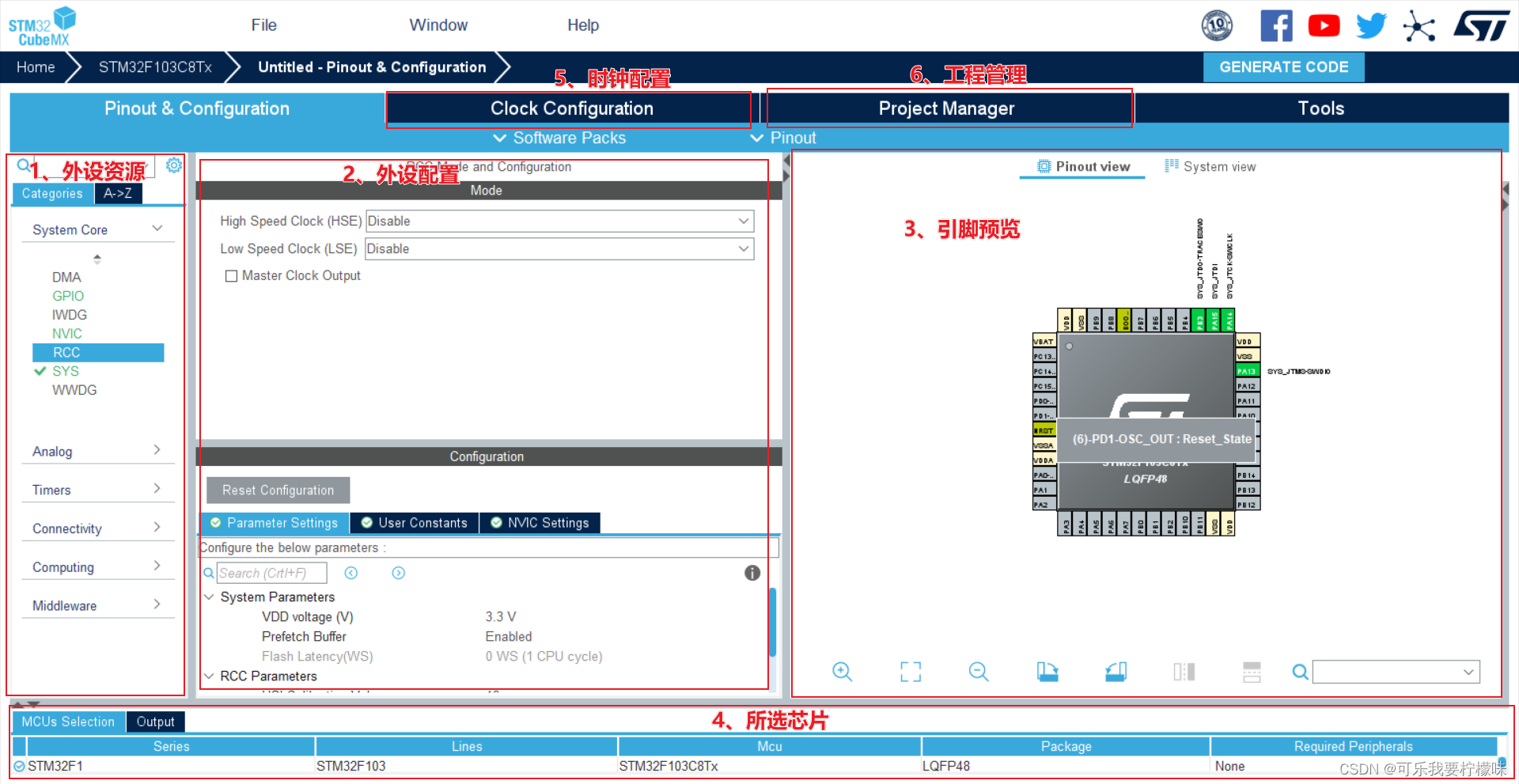Open the YouTube channel icon

point(1324,25)
